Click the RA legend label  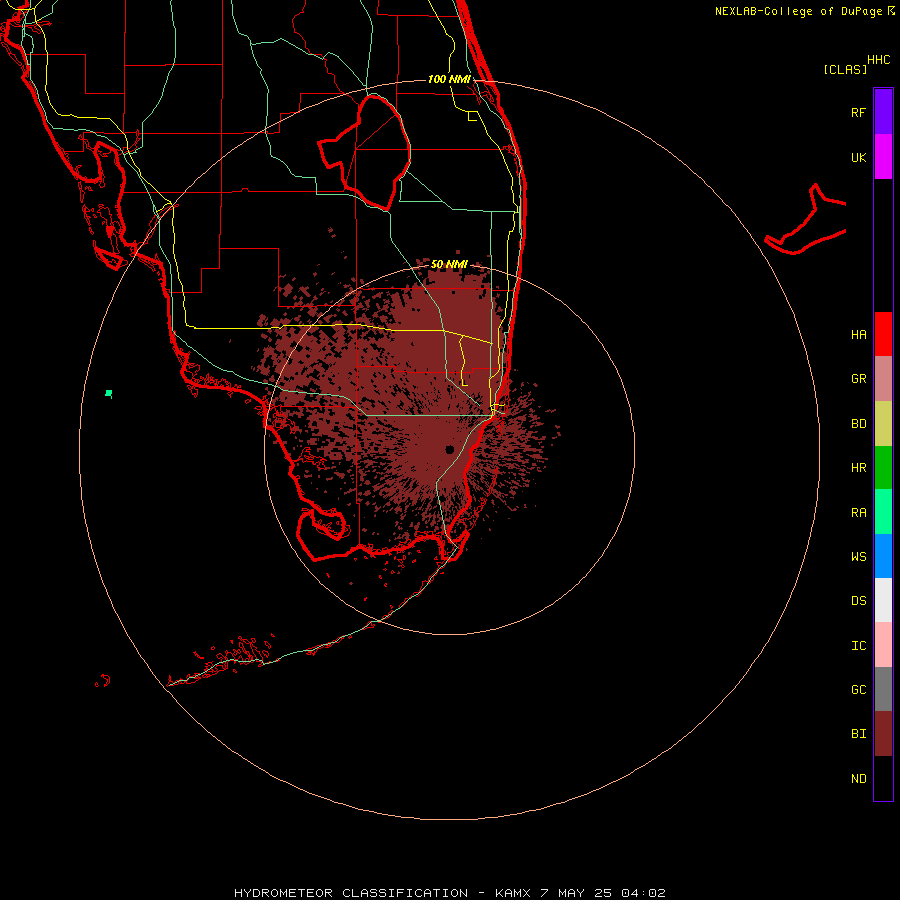pos(858,513)
